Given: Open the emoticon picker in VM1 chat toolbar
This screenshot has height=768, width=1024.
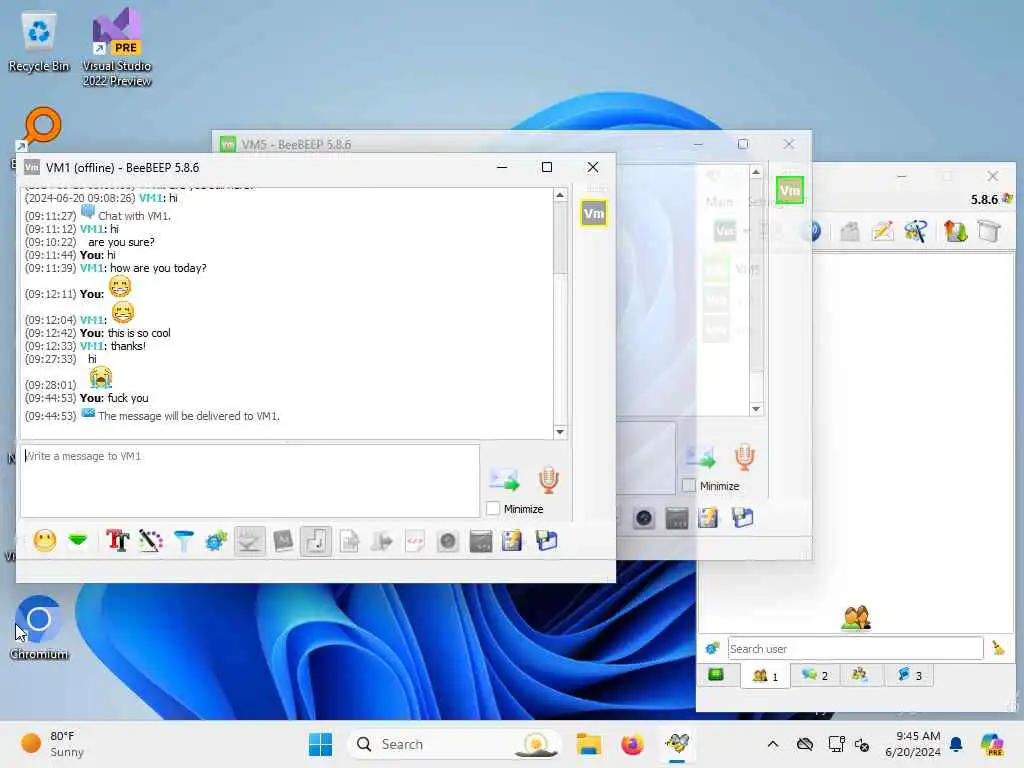Looking at the screenshot, I should click(x=44, y=541).
